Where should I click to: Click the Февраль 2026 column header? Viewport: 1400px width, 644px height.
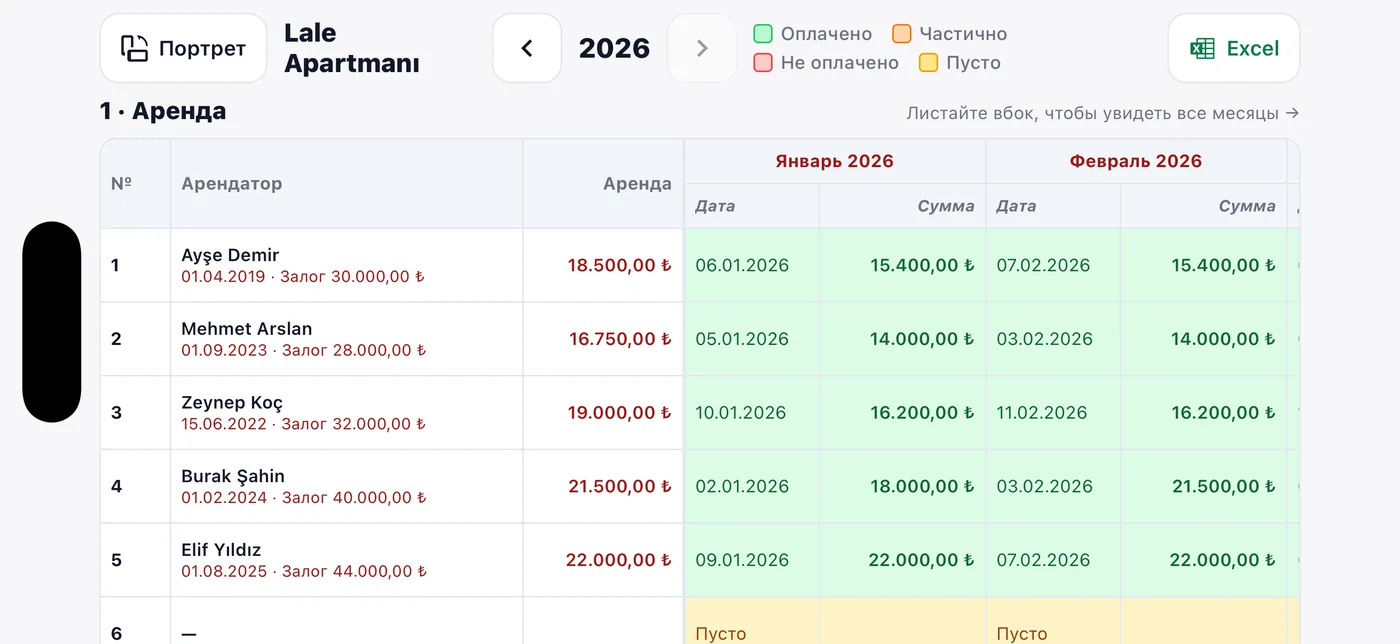[x=1136, y=161]
